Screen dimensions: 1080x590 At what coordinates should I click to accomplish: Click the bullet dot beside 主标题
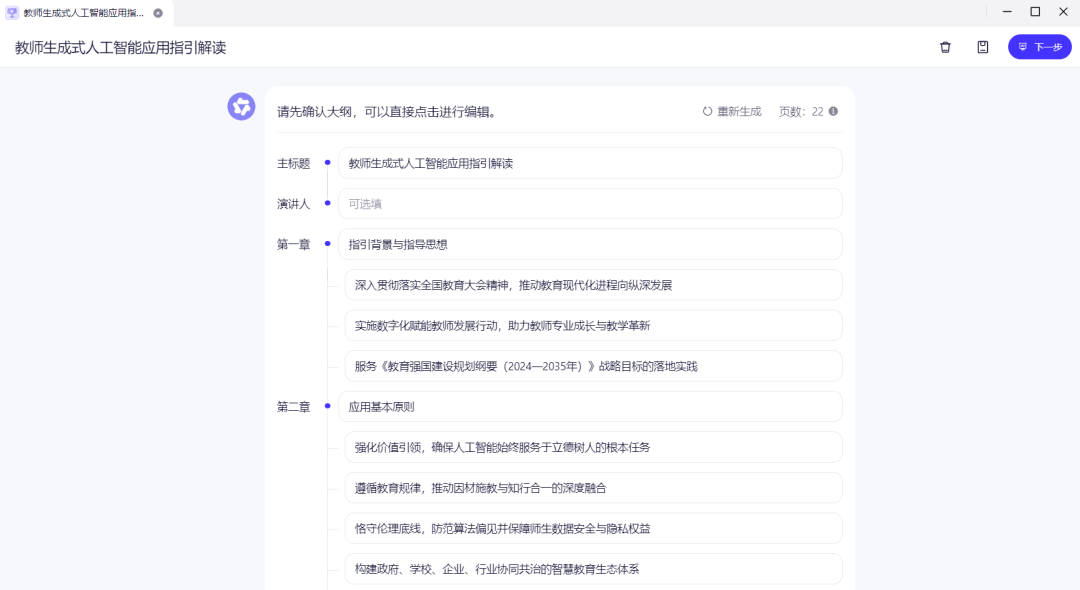327,162
